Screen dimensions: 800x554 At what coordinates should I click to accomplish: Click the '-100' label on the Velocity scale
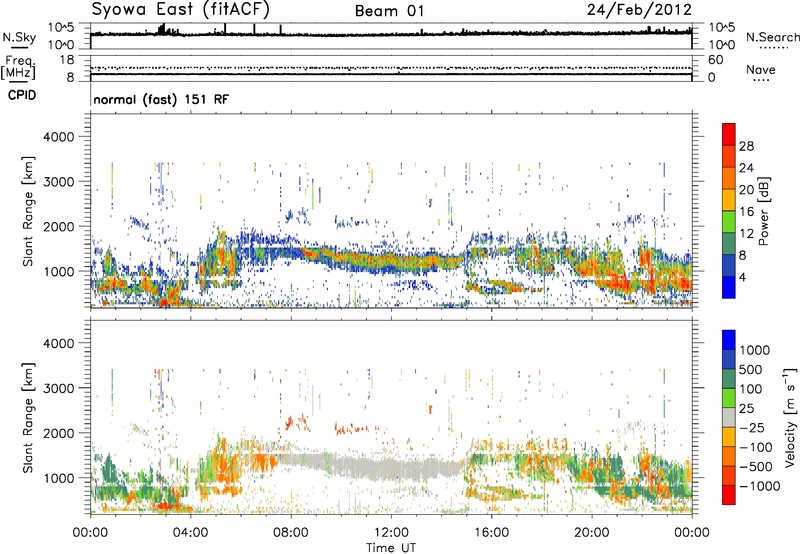[x=756, y=447]
